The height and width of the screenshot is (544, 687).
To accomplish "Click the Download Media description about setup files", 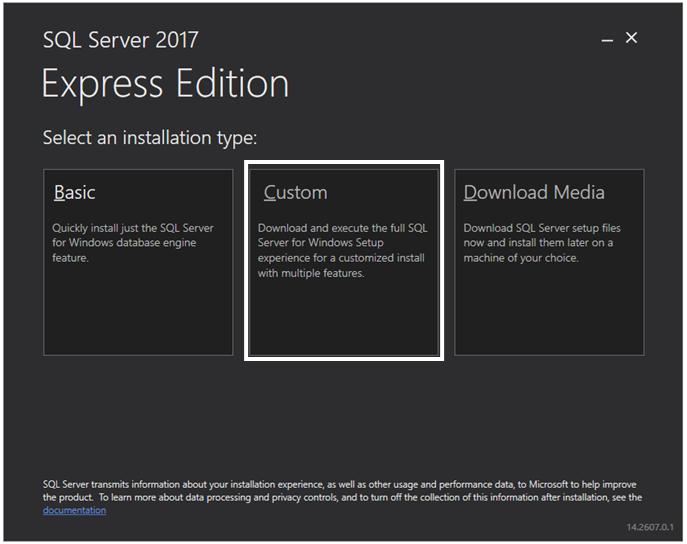I will click(542, 243).
